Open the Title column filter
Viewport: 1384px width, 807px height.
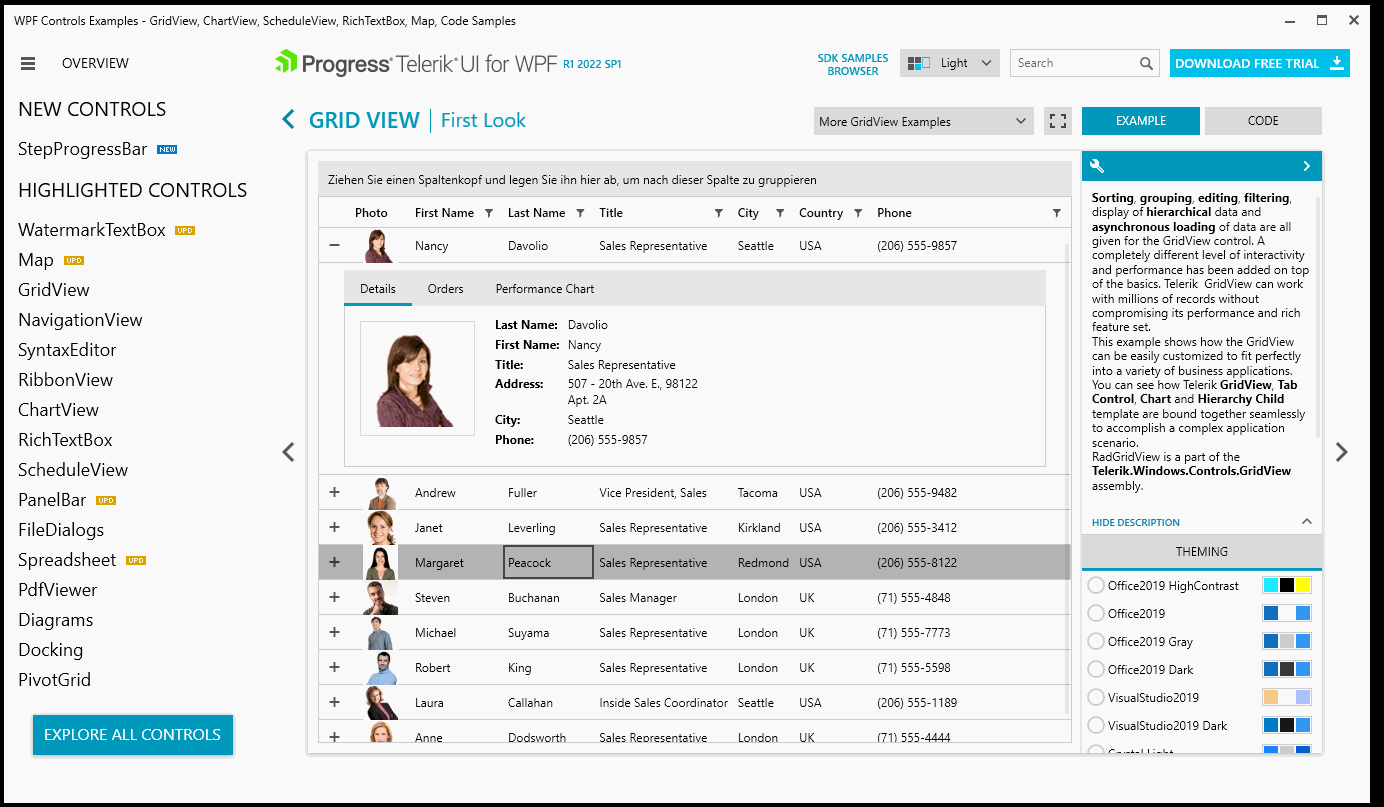point(719,213)
